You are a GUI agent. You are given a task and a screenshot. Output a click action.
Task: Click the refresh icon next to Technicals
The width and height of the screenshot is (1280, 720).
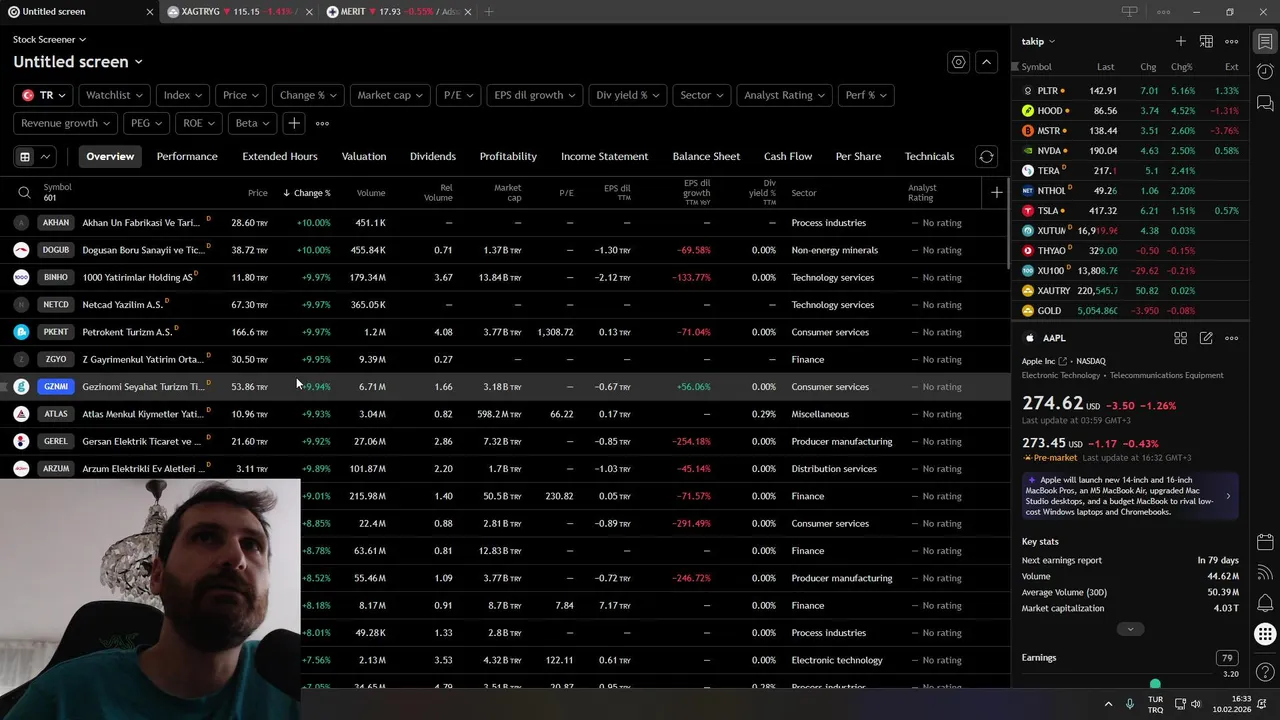click(986, 156)
